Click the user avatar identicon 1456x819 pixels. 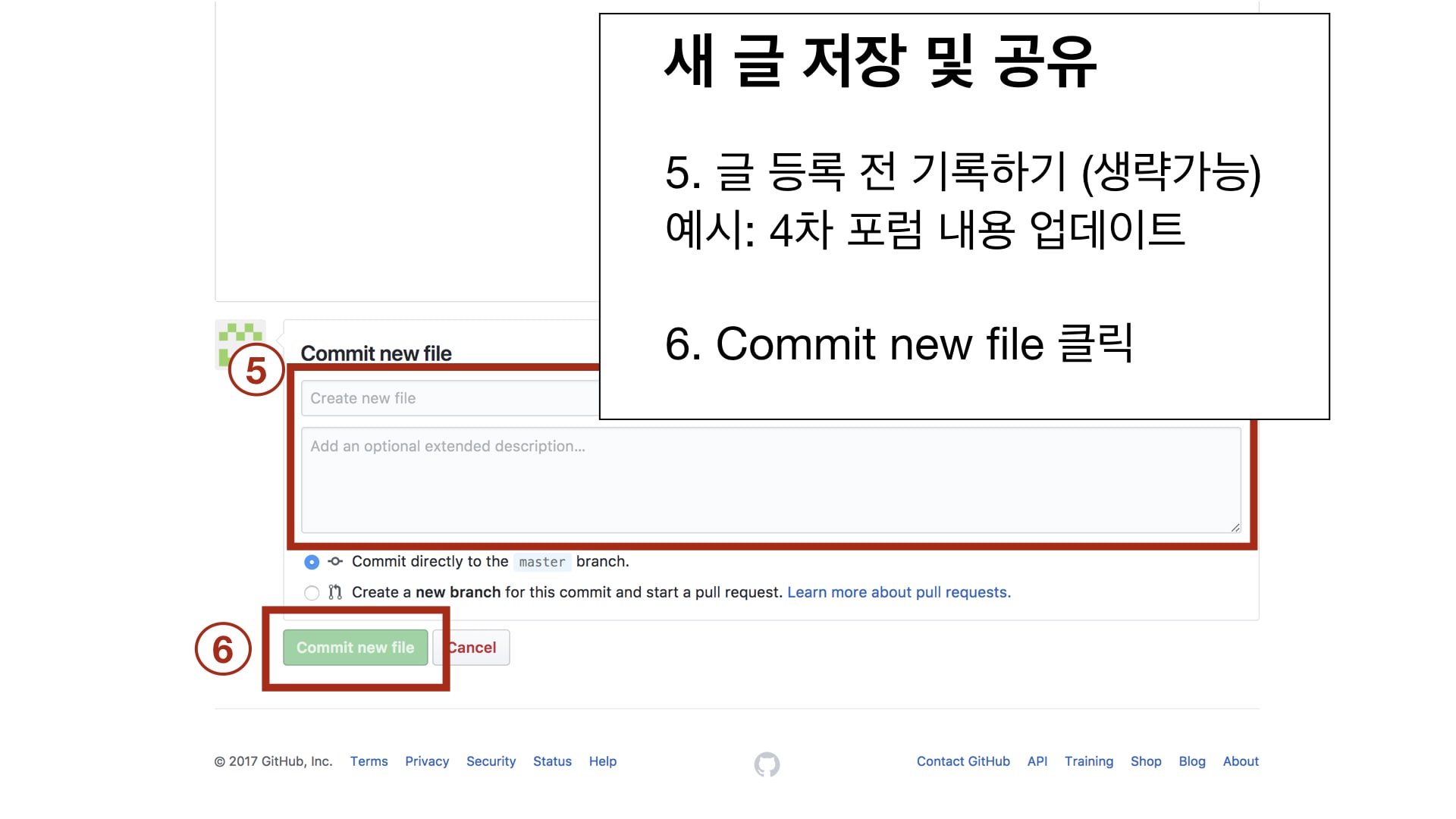240,344
